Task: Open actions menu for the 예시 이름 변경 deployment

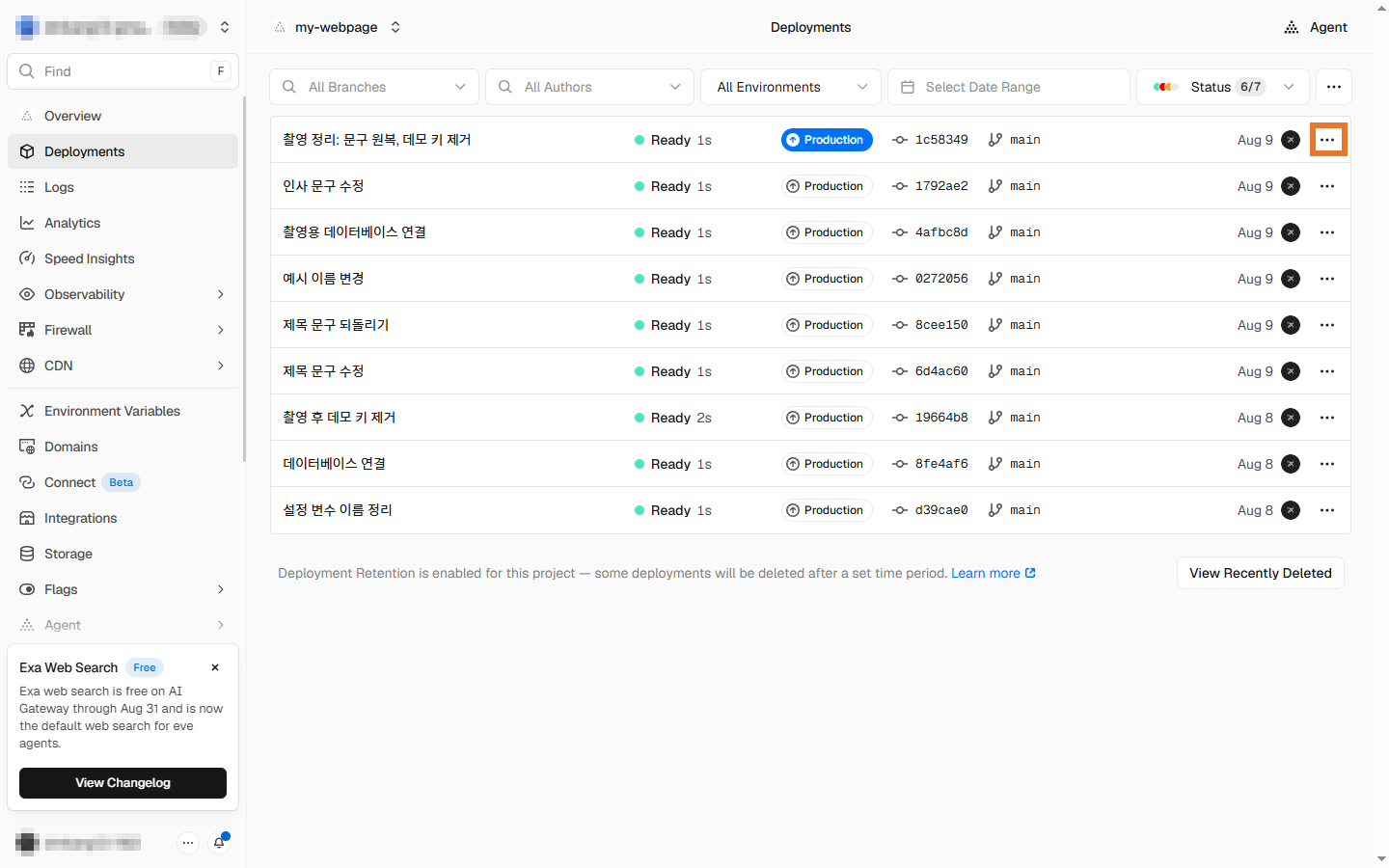Action: coord(1327,279)
